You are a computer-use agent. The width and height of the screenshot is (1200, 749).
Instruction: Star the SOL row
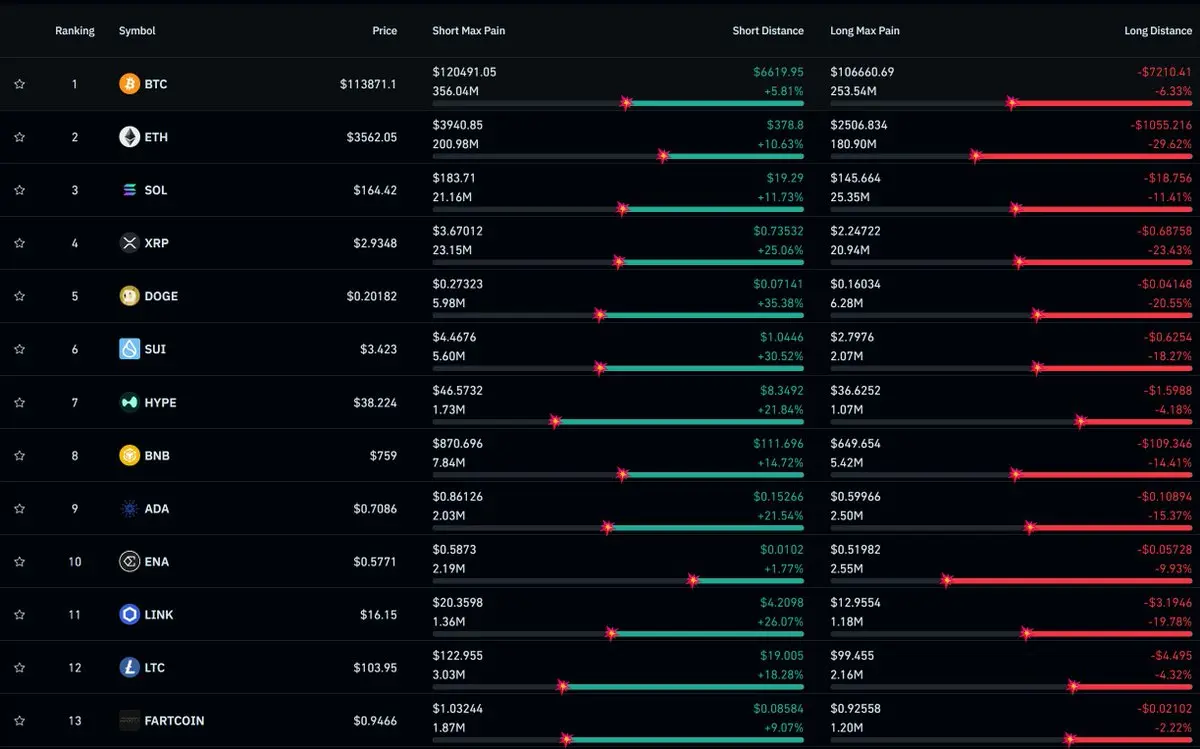pos(19,190)
